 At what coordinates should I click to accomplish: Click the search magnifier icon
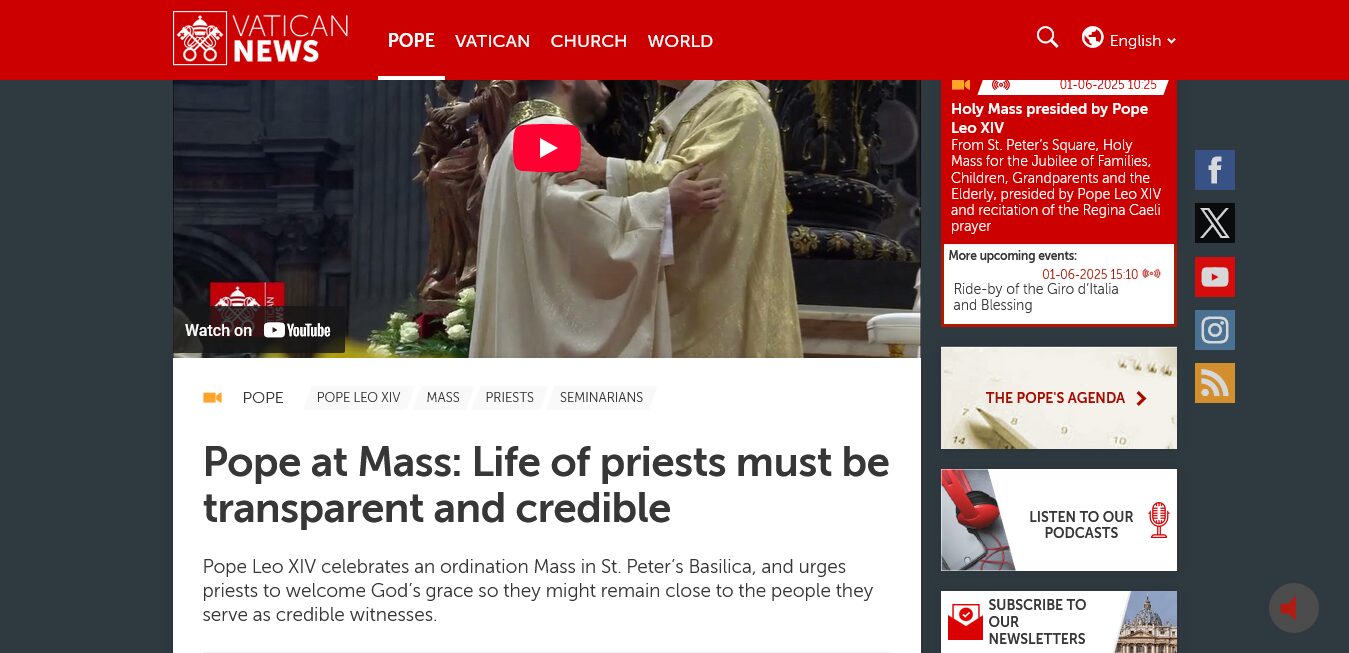1047,38
